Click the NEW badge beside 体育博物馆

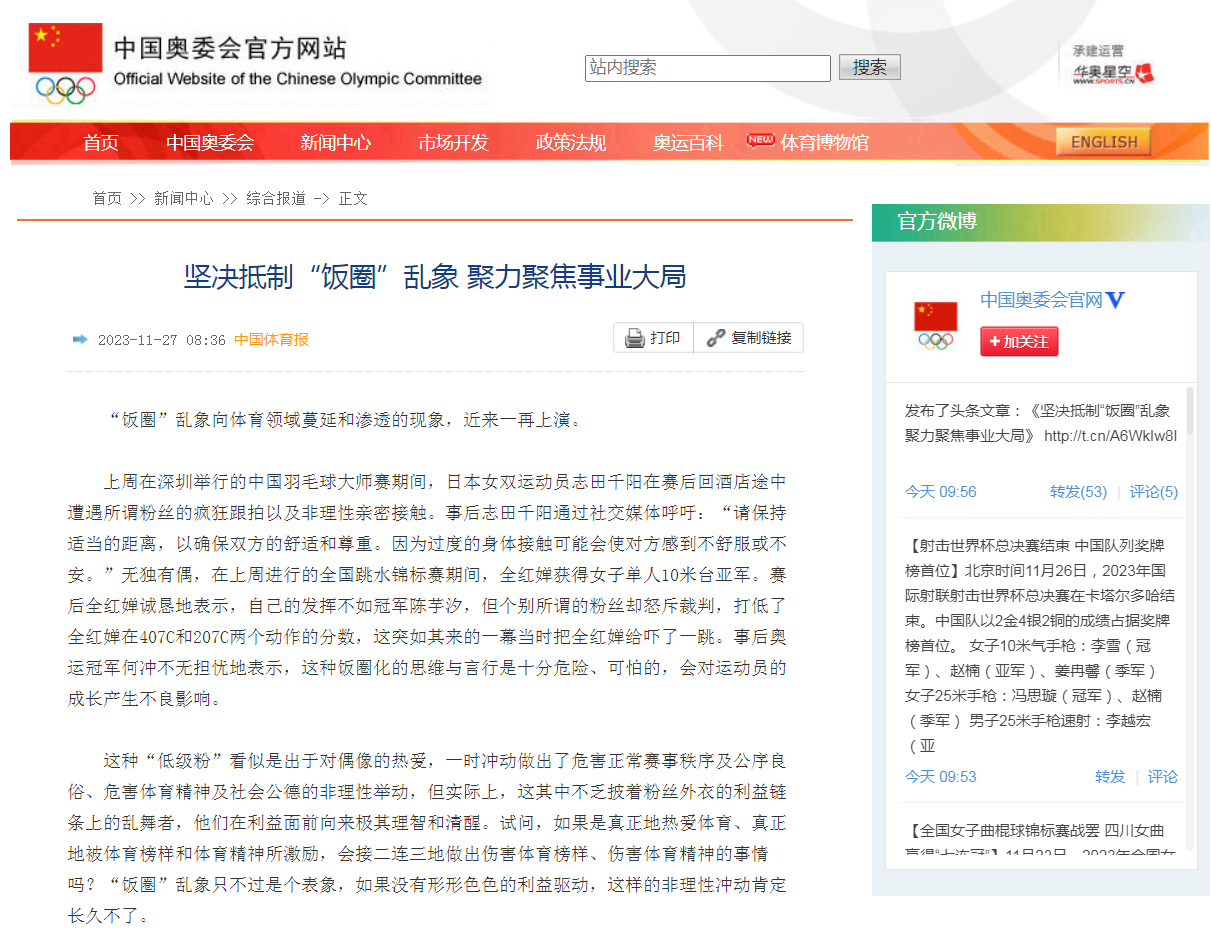pos(760,140)
